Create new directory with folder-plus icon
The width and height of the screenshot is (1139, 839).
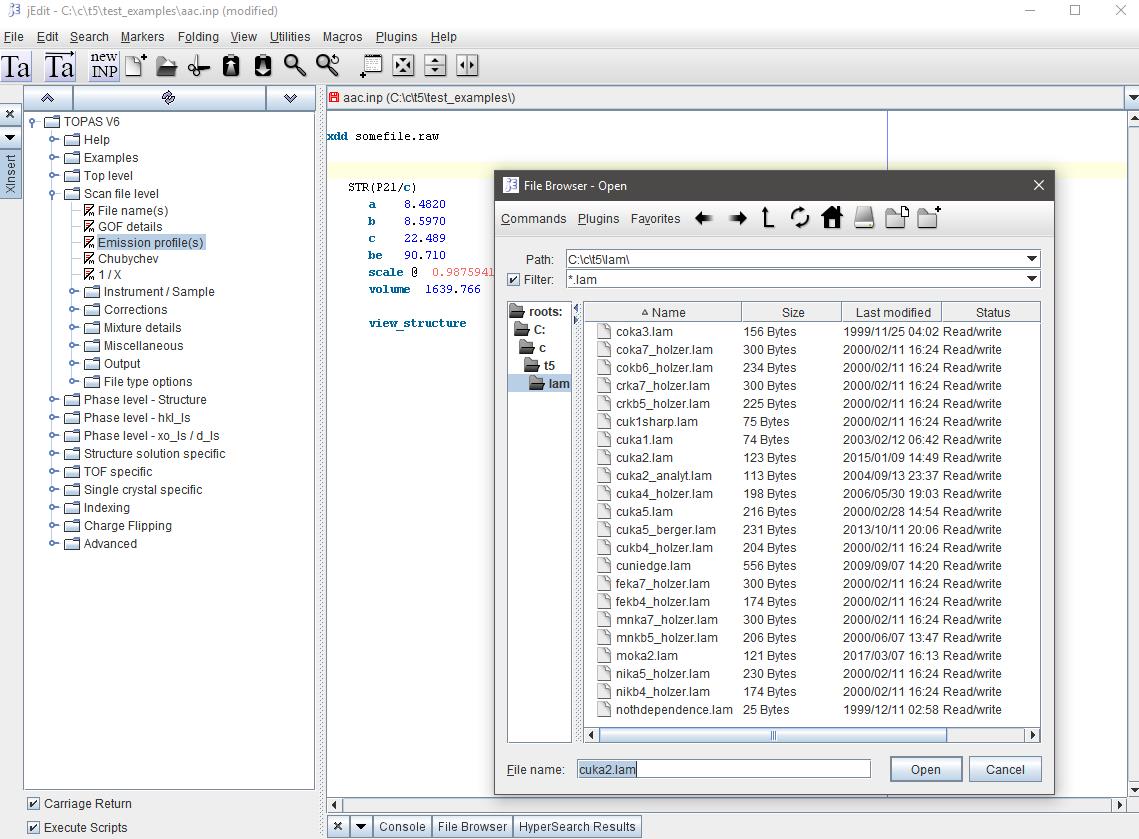(928, 218)
